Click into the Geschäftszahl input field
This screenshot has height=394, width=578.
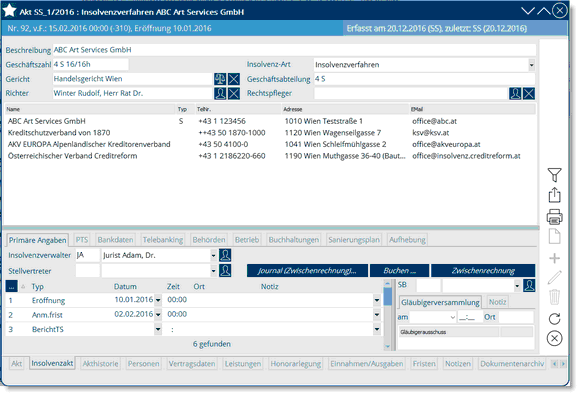point(91,64)
